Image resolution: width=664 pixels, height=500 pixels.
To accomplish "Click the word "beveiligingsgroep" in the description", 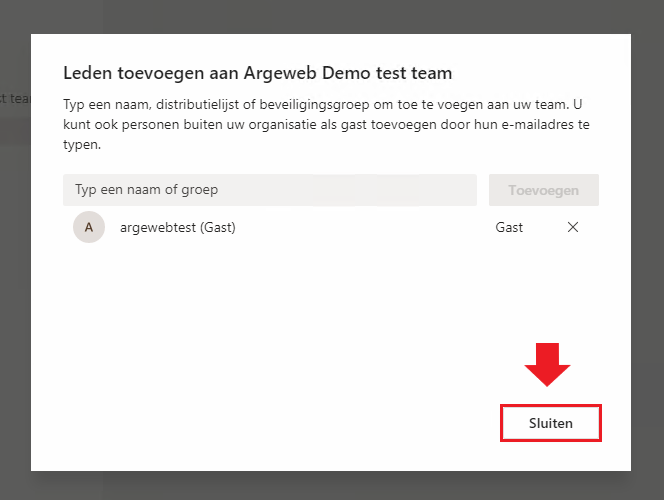I will (x=314, y=105).
